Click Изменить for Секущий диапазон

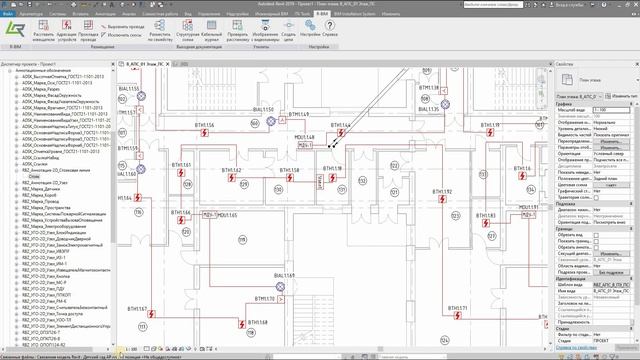(611, 254)
